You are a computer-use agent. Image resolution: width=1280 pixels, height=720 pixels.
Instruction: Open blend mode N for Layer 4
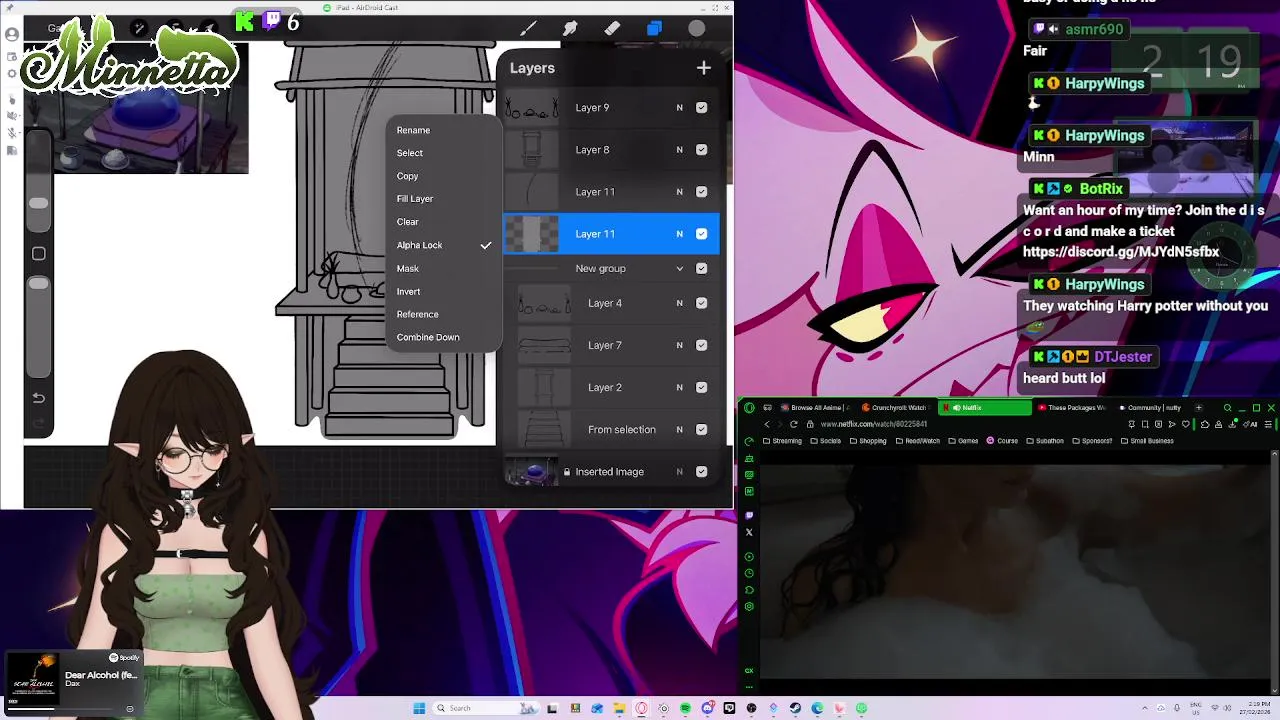pyautogui.click(x=679, y=303)
